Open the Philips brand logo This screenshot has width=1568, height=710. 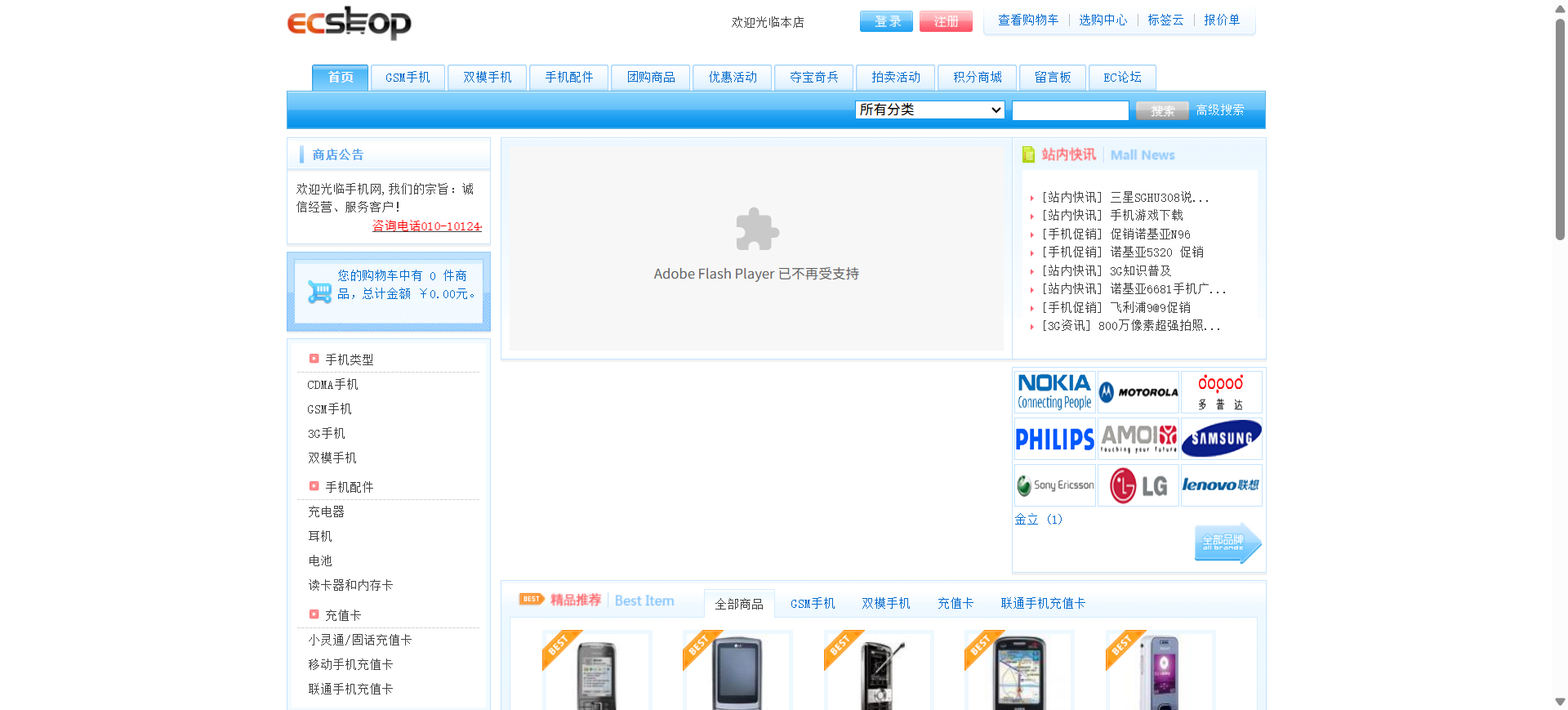click(x=1054, y=439)
